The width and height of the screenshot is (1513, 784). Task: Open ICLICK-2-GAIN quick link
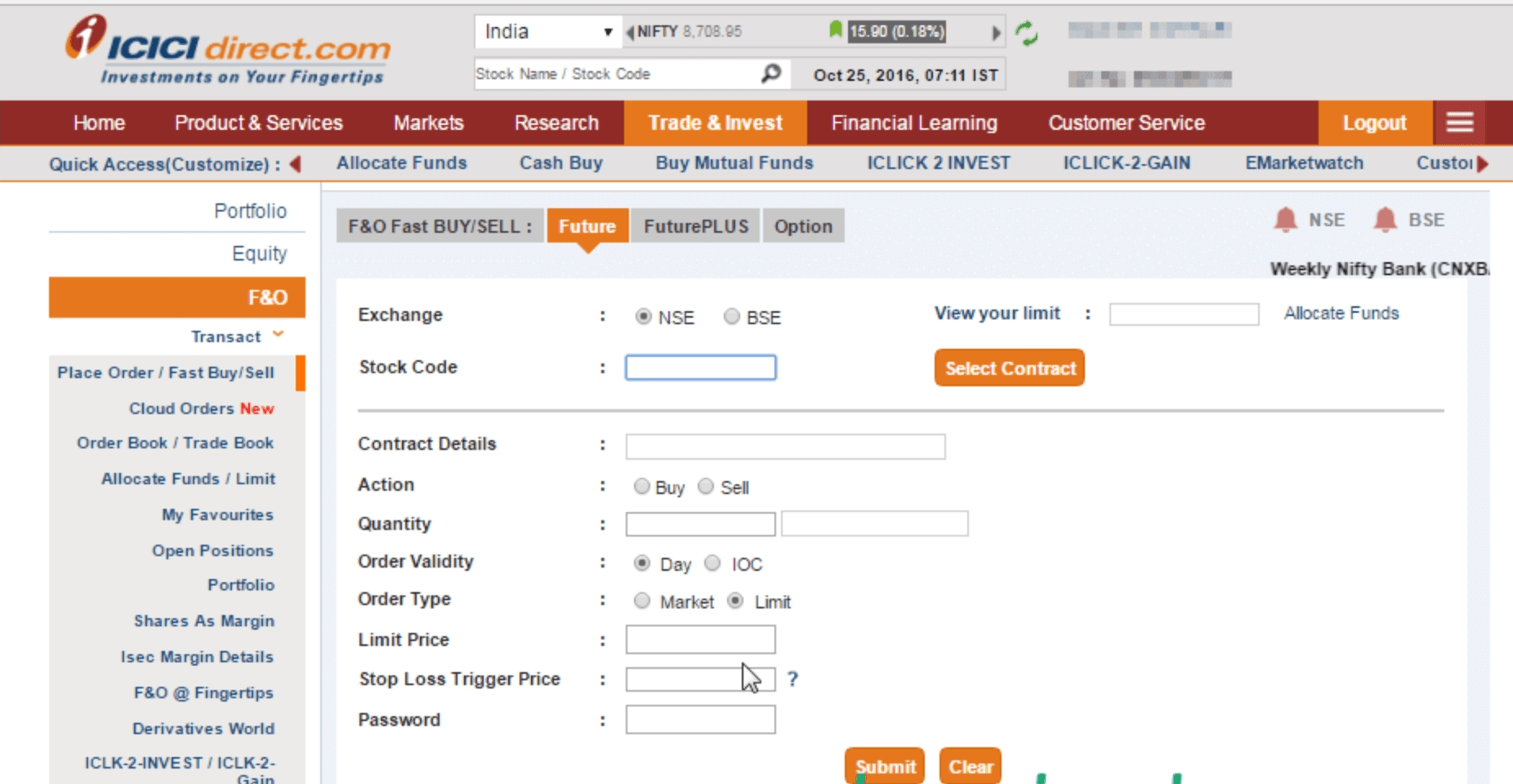1127,163
